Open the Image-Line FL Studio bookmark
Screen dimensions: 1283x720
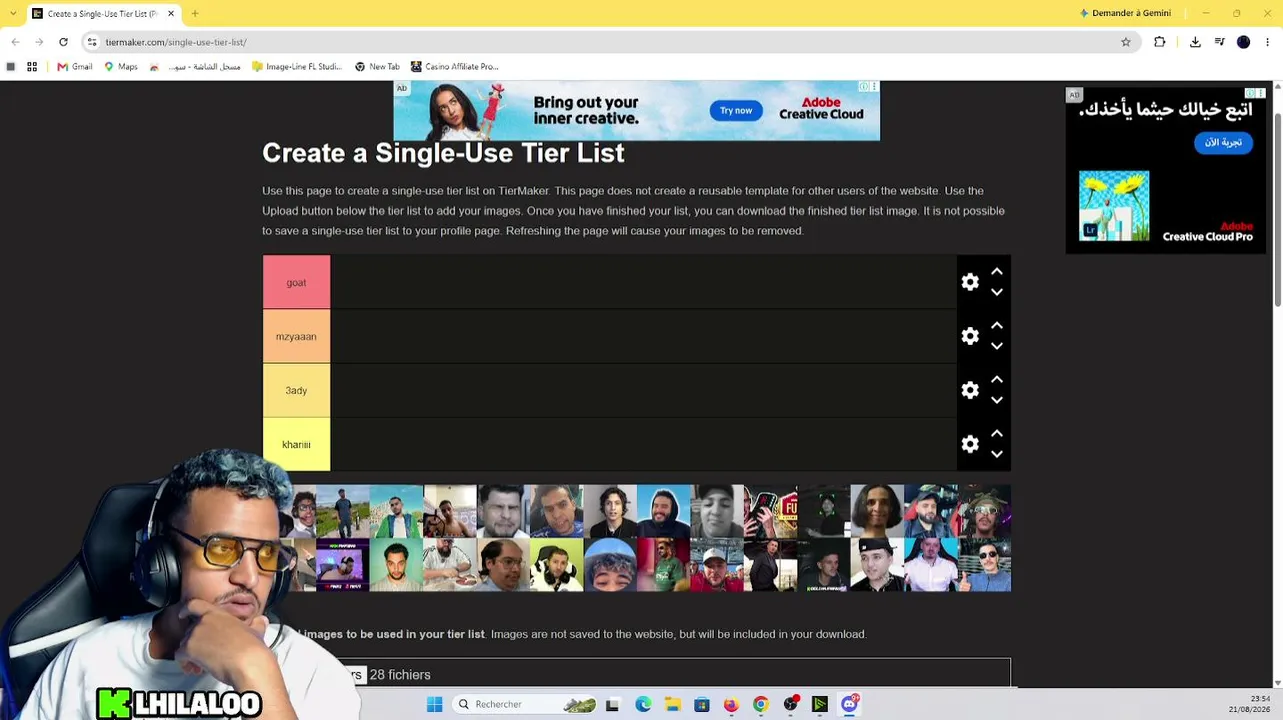point(297,67)
